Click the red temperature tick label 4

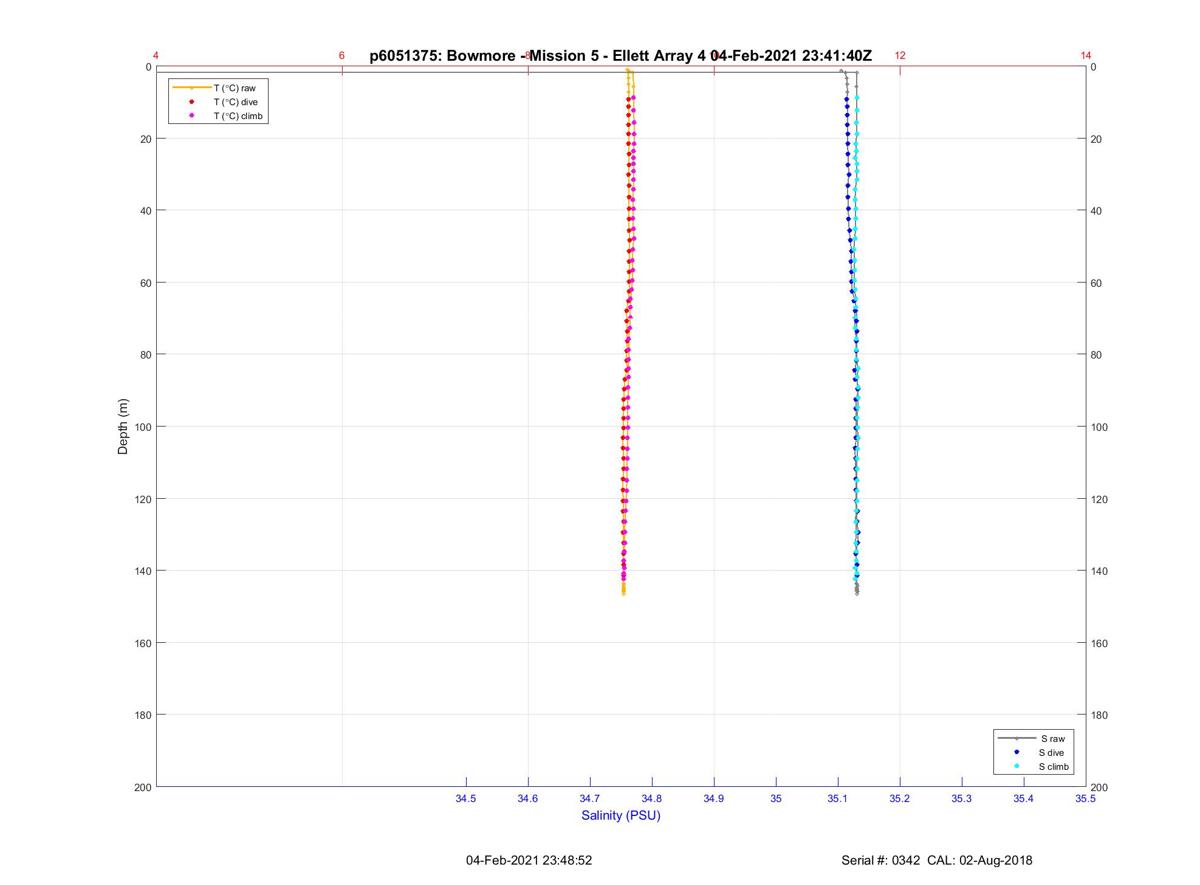(x=156, y=56)
